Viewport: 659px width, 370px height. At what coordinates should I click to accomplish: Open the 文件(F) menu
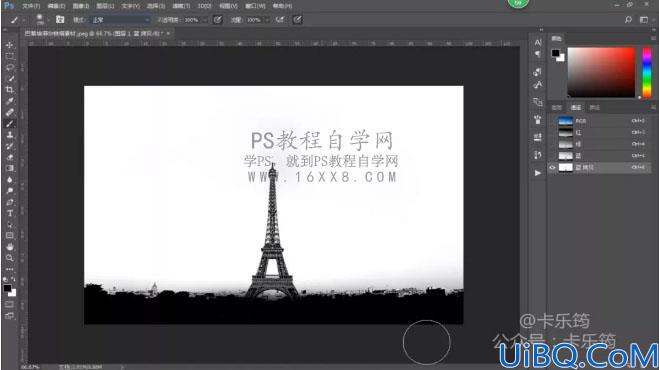click(31, 6)
